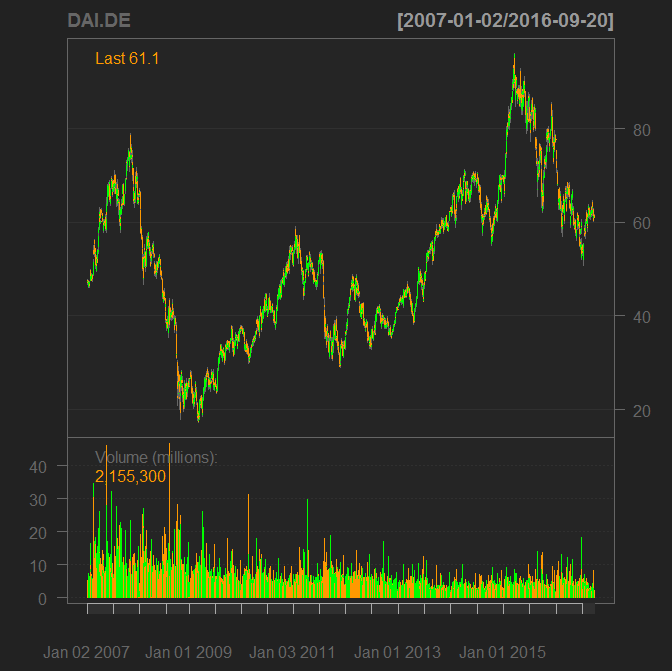Click the 10 volume axis label

point(39,566)
